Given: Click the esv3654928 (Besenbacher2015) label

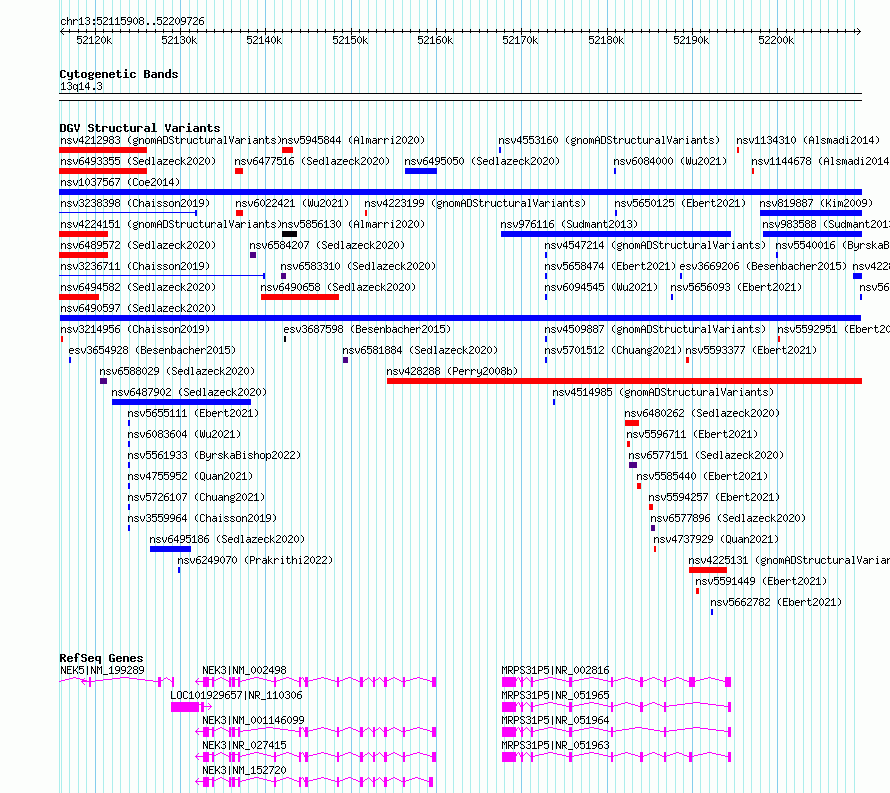Looking at the screenshot, I should click(x=152, y=350).
